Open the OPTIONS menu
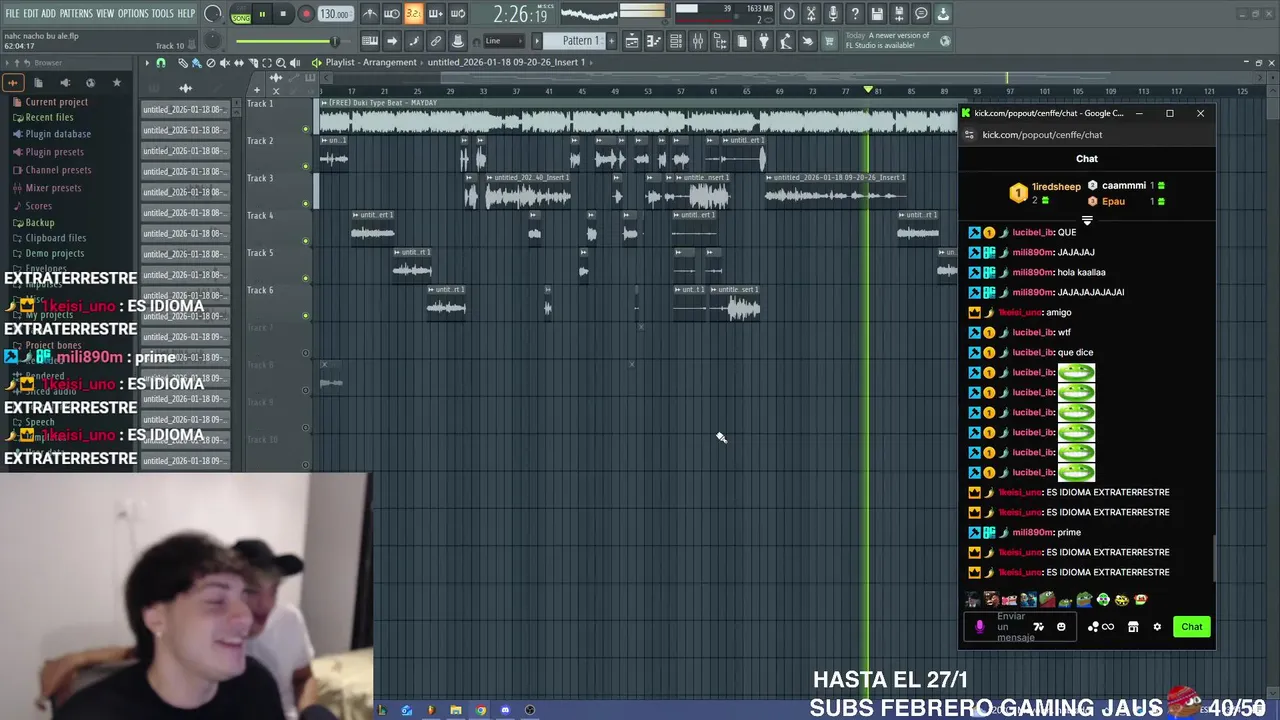 tap(133, 14)
